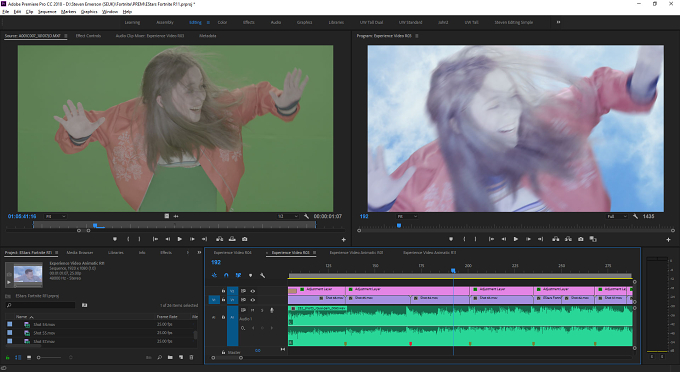
Task: Click Program monitor playhead scrubber
Action: pos(399,225)
